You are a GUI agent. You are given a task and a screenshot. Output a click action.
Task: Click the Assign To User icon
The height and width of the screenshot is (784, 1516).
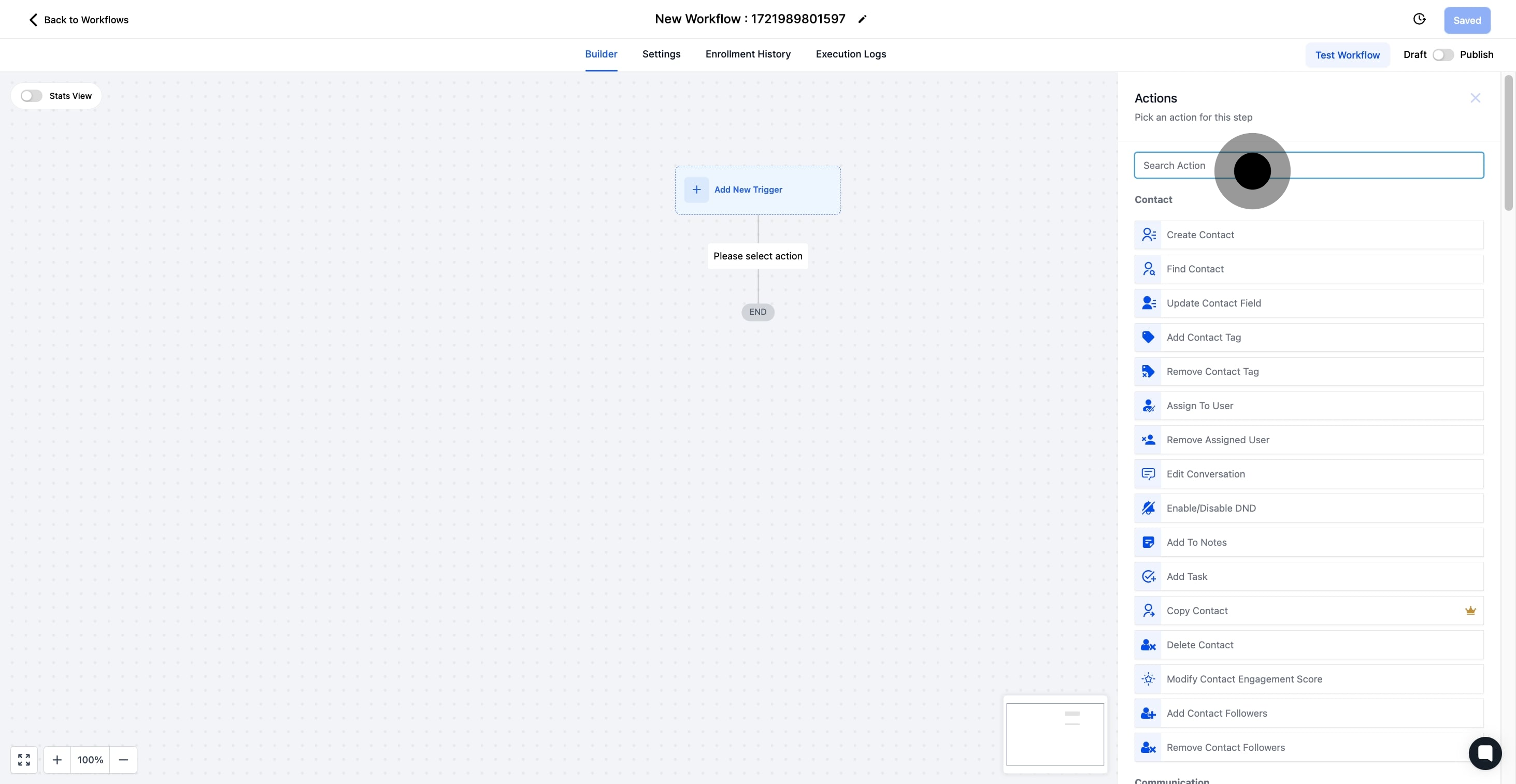pos(1148,405)
